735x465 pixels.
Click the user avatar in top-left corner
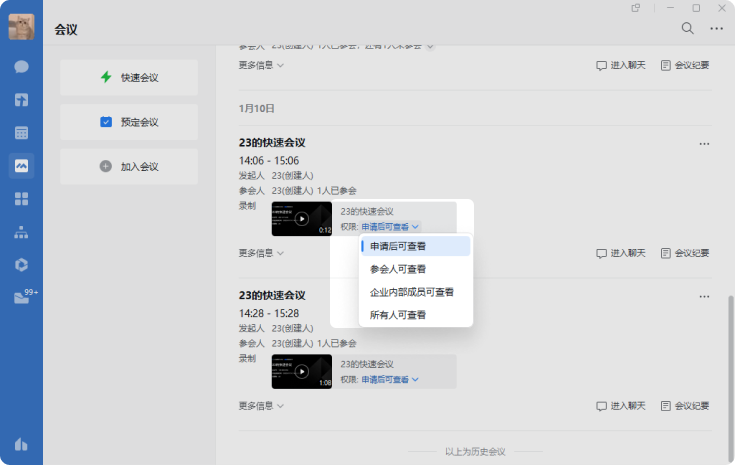point(21,28)
